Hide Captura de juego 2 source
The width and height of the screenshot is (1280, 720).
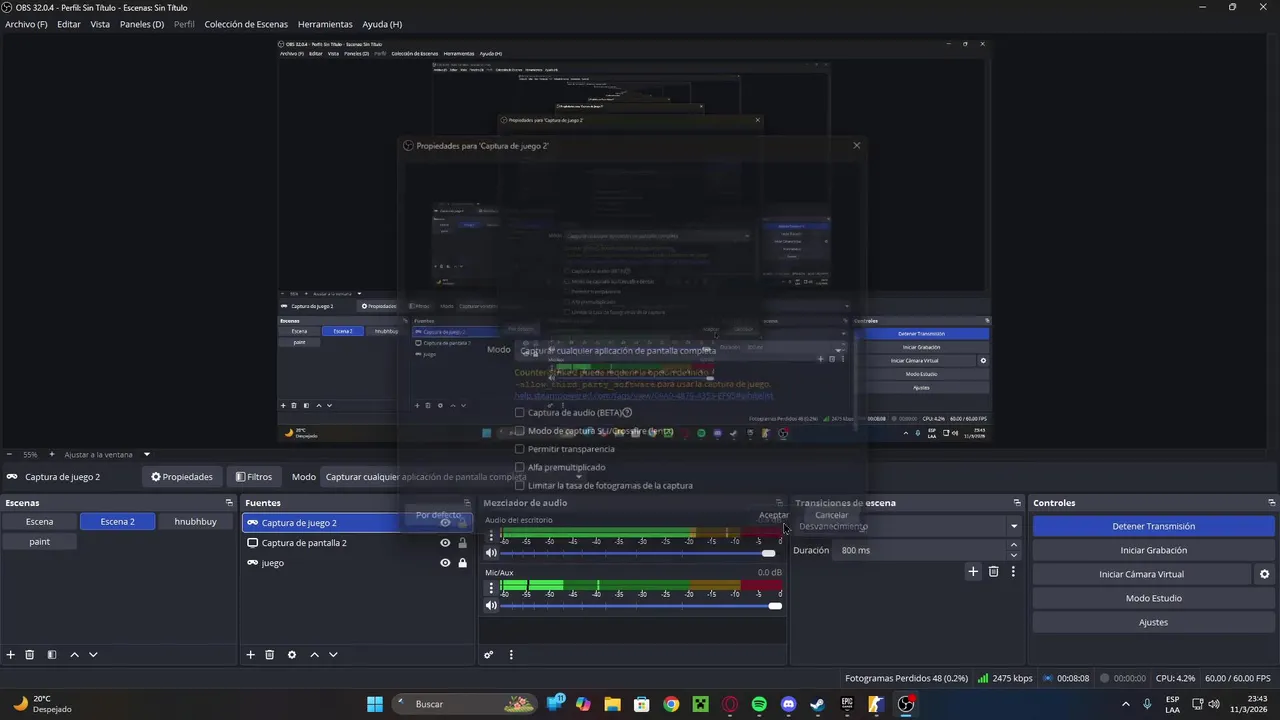tap(445, 523)
